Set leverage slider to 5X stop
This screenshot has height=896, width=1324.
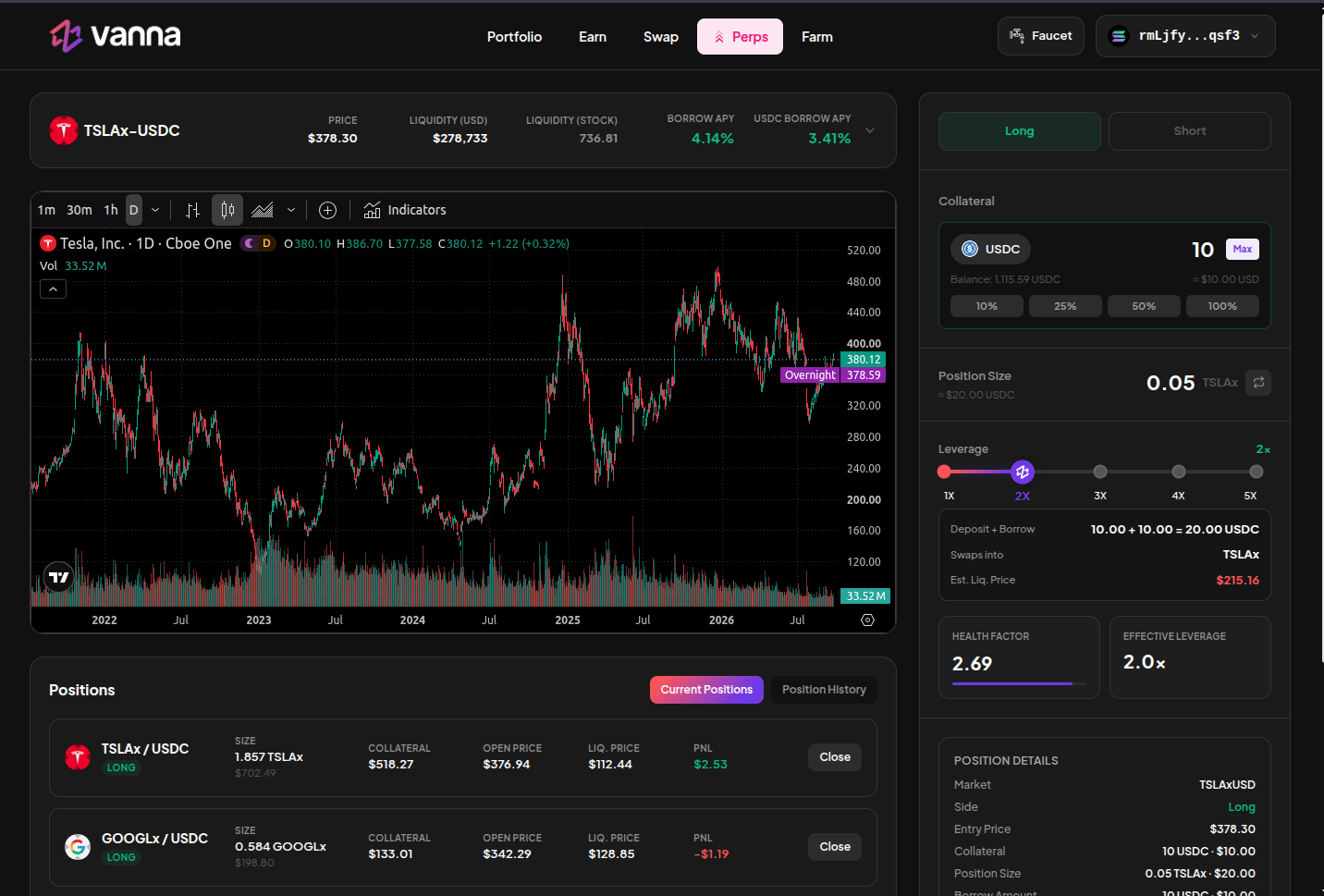pyautogui.click(x=1256, y=472)
